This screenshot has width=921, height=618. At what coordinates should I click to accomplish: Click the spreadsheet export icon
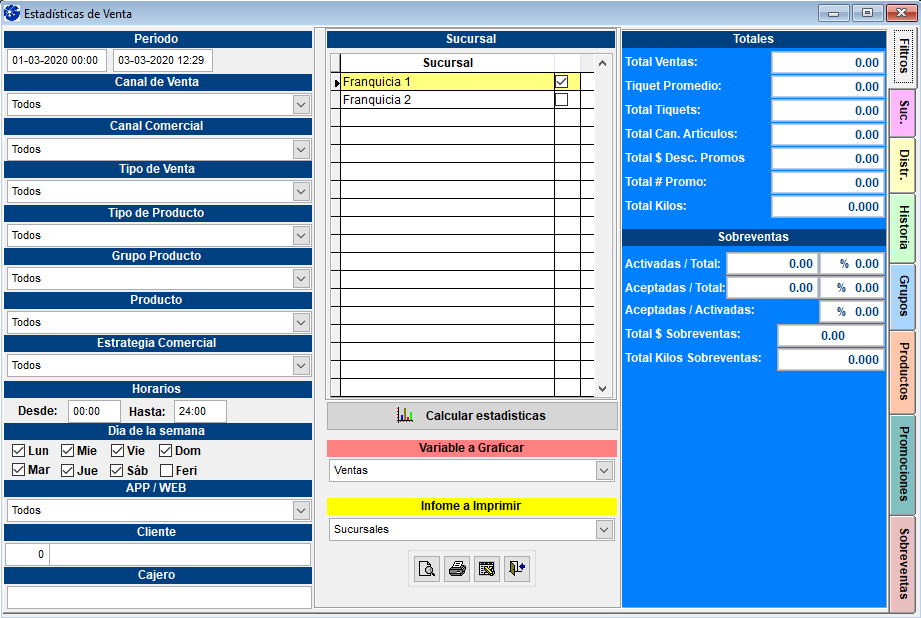click(487, 569)
